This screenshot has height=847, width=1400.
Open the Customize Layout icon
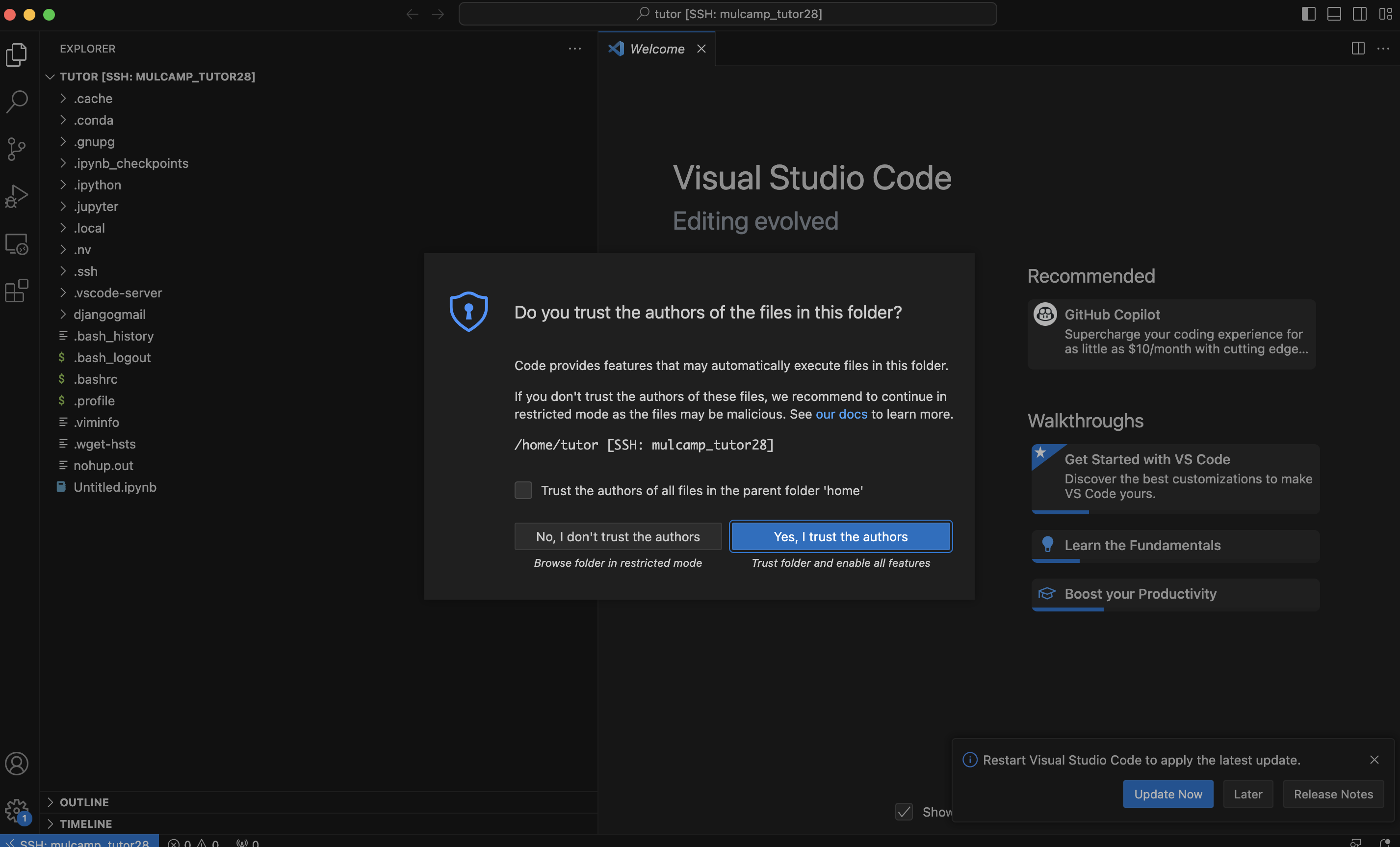(x=1385, y=14)
